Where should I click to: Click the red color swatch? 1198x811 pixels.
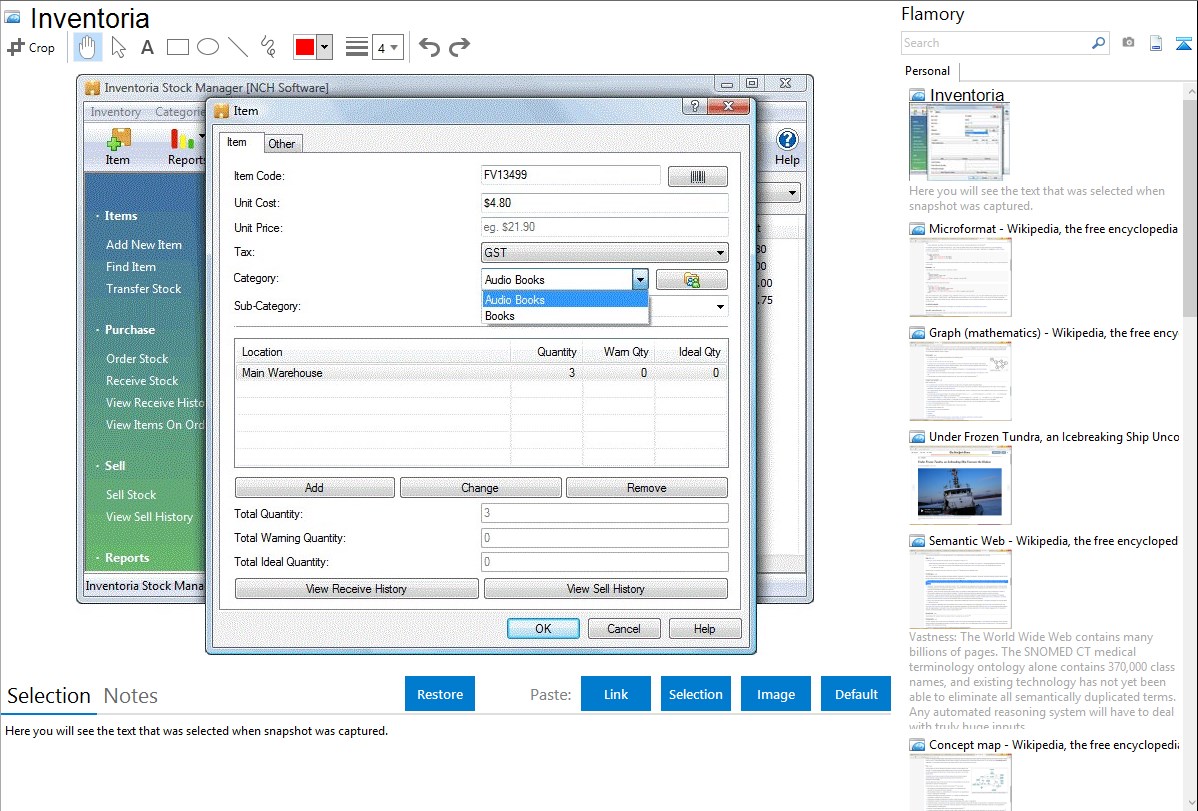(305, 47)
